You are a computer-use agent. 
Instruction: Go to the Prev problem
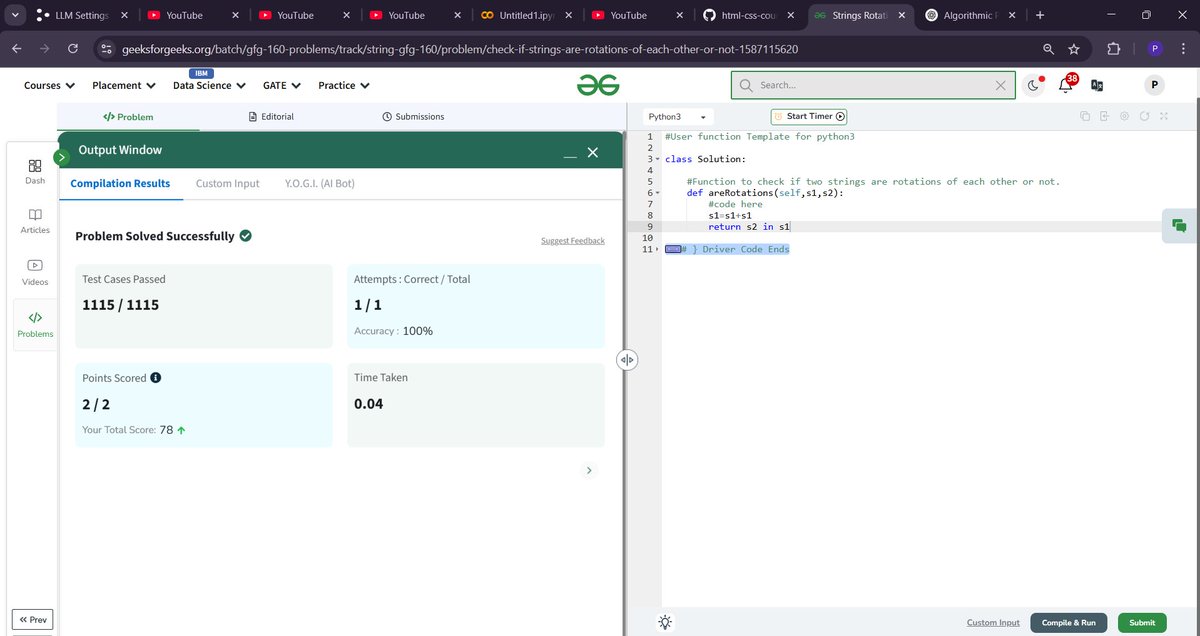pos(33,620)
